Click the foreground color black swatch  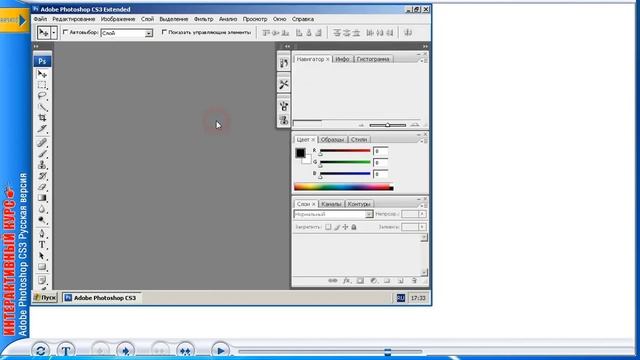(300, 153)
